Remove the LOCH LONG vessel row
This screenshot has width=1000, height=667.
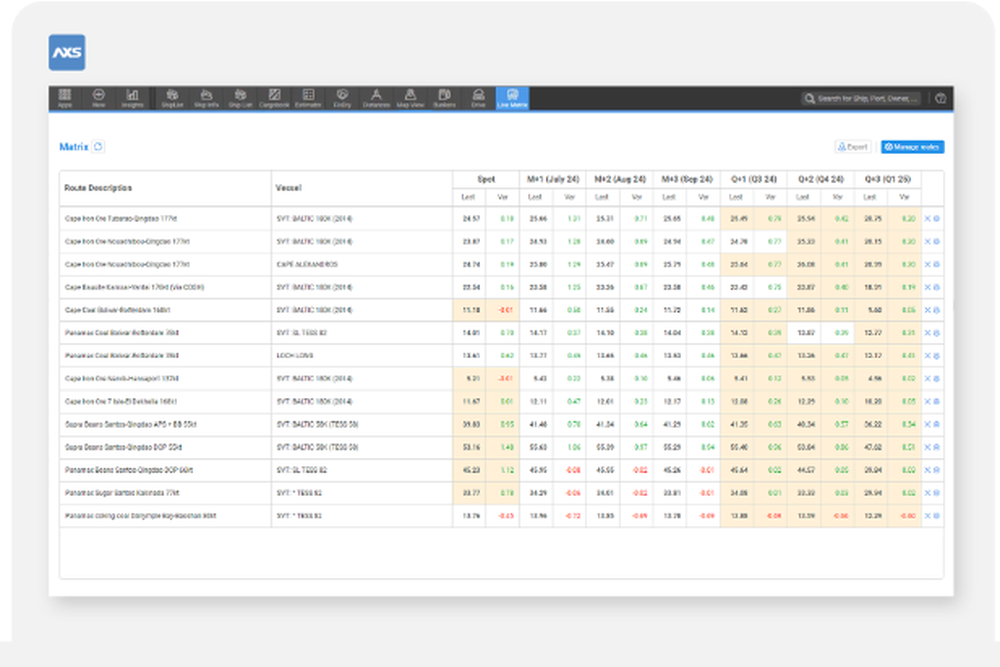tap(928, 356)
